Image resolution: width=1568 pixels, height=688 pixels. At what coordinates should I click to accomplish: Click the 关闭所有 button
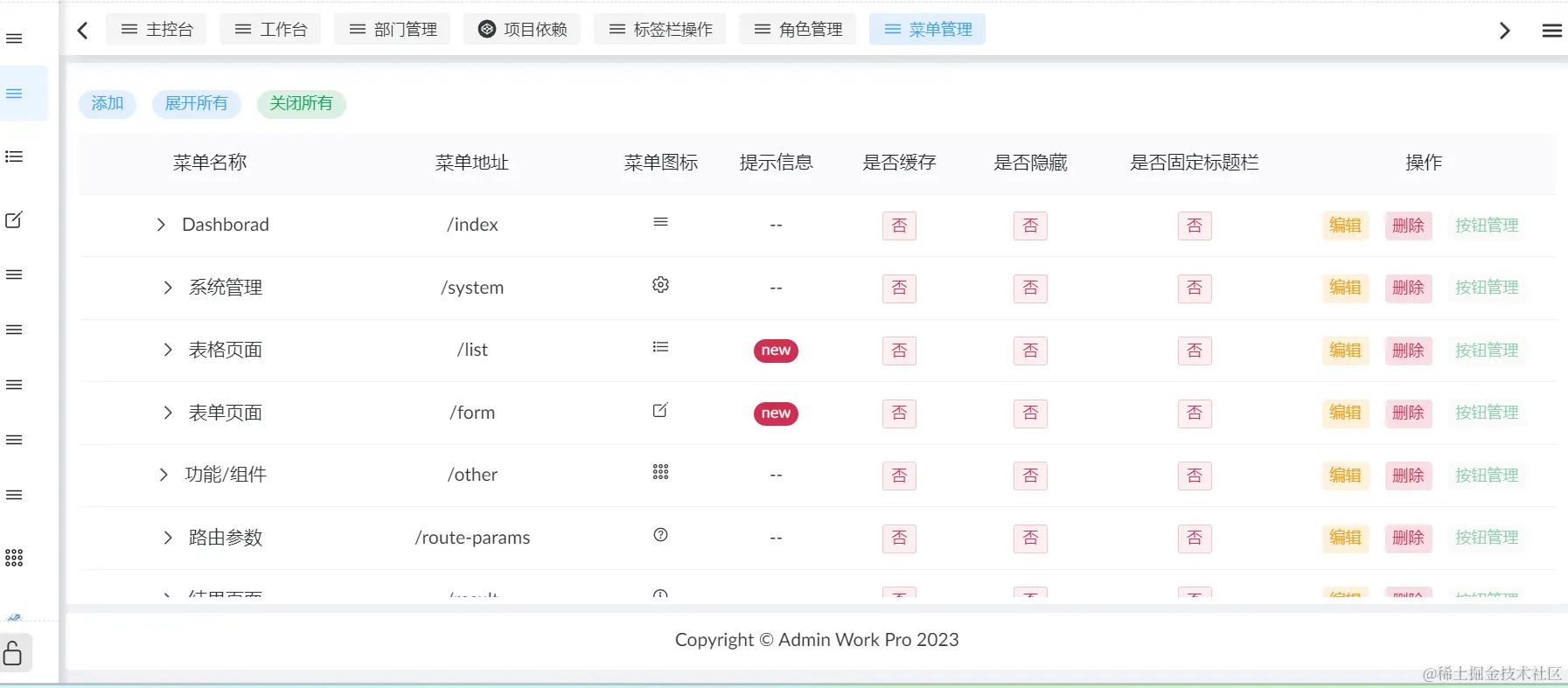301,103
